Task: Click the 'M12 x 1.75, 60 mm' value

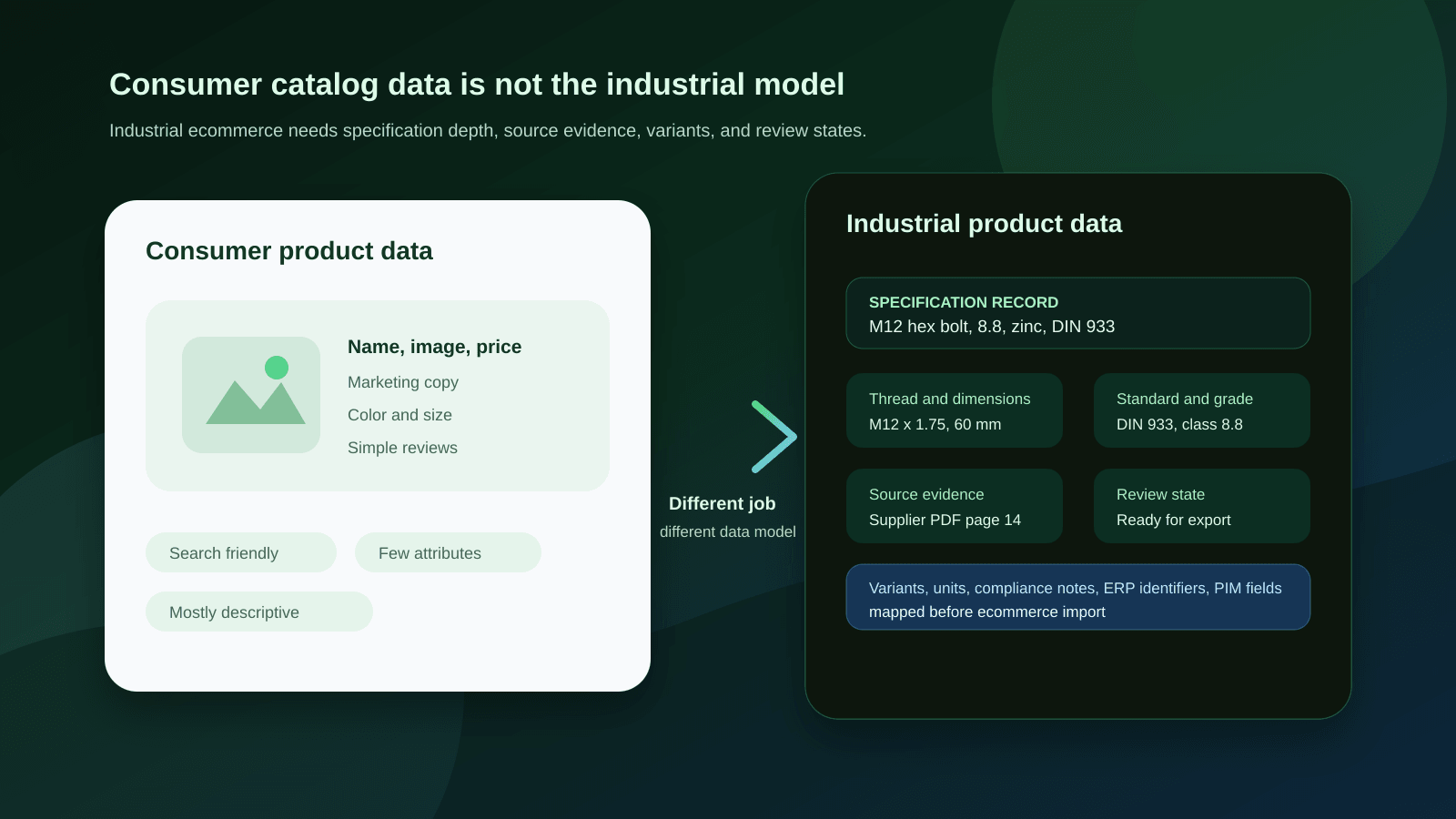Action: [935, 424]
